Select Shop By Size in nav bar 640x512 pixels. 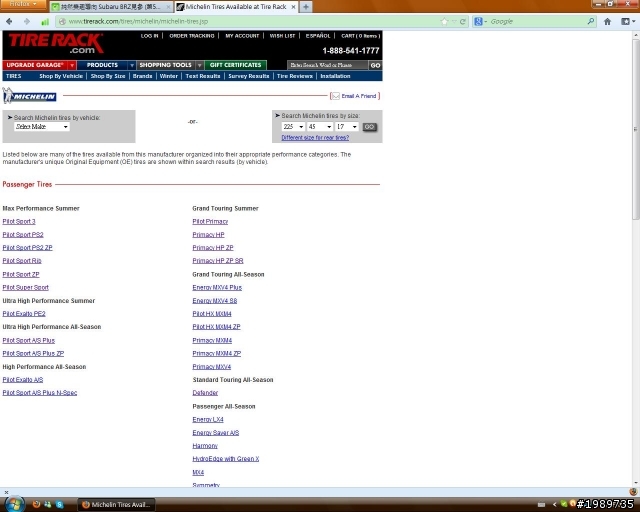coord(108,76)
